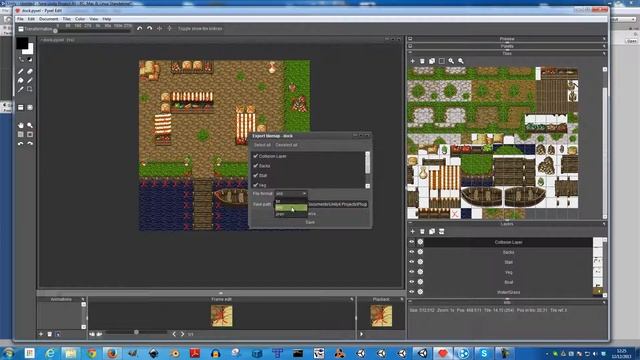Select the color picker eyedropper tool
Image resolution: width=640 pixels, height=360 pixels.
(x=21, y=89)
